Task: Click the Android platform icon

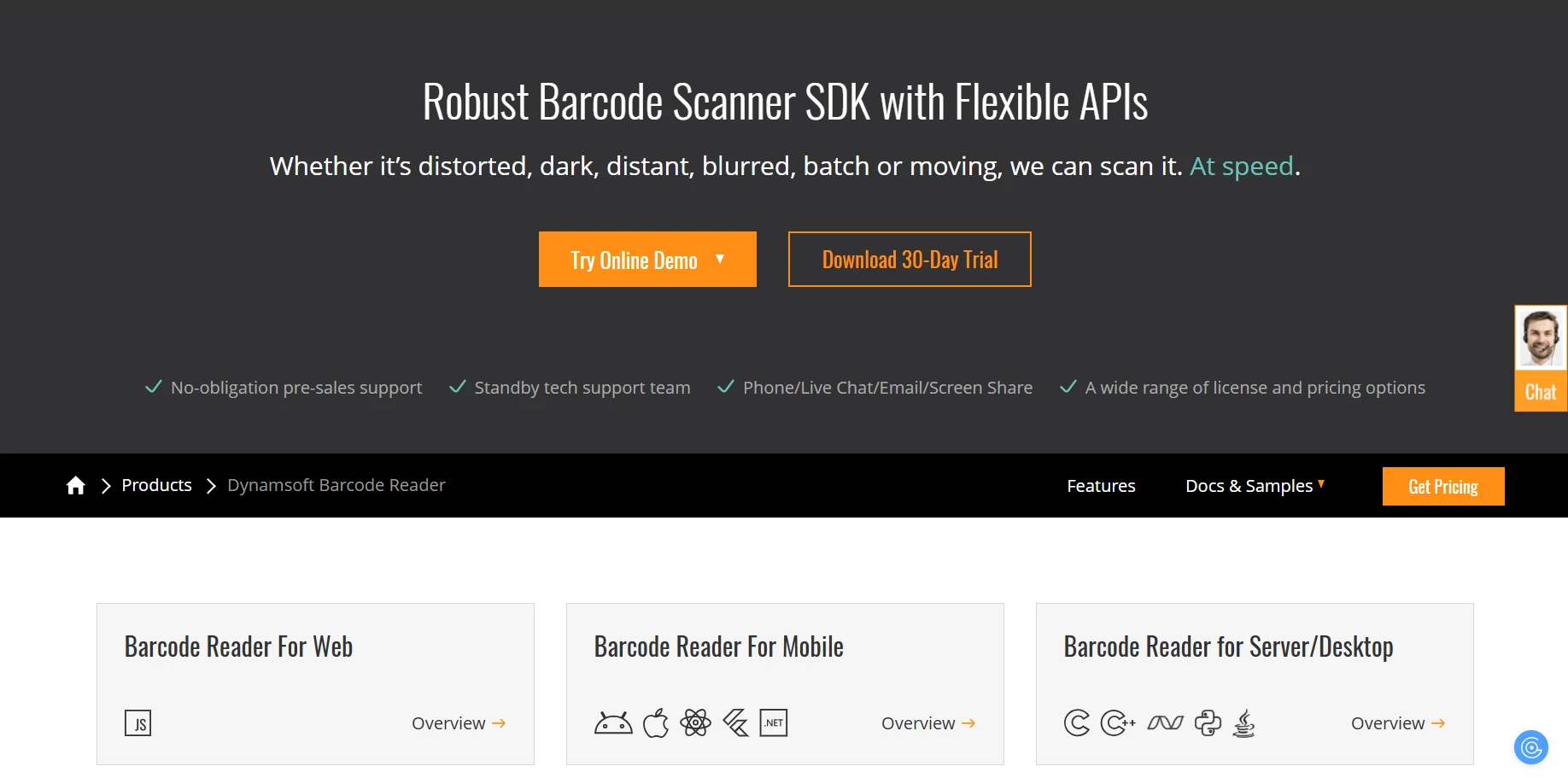Action: click(x=613, y=723)
